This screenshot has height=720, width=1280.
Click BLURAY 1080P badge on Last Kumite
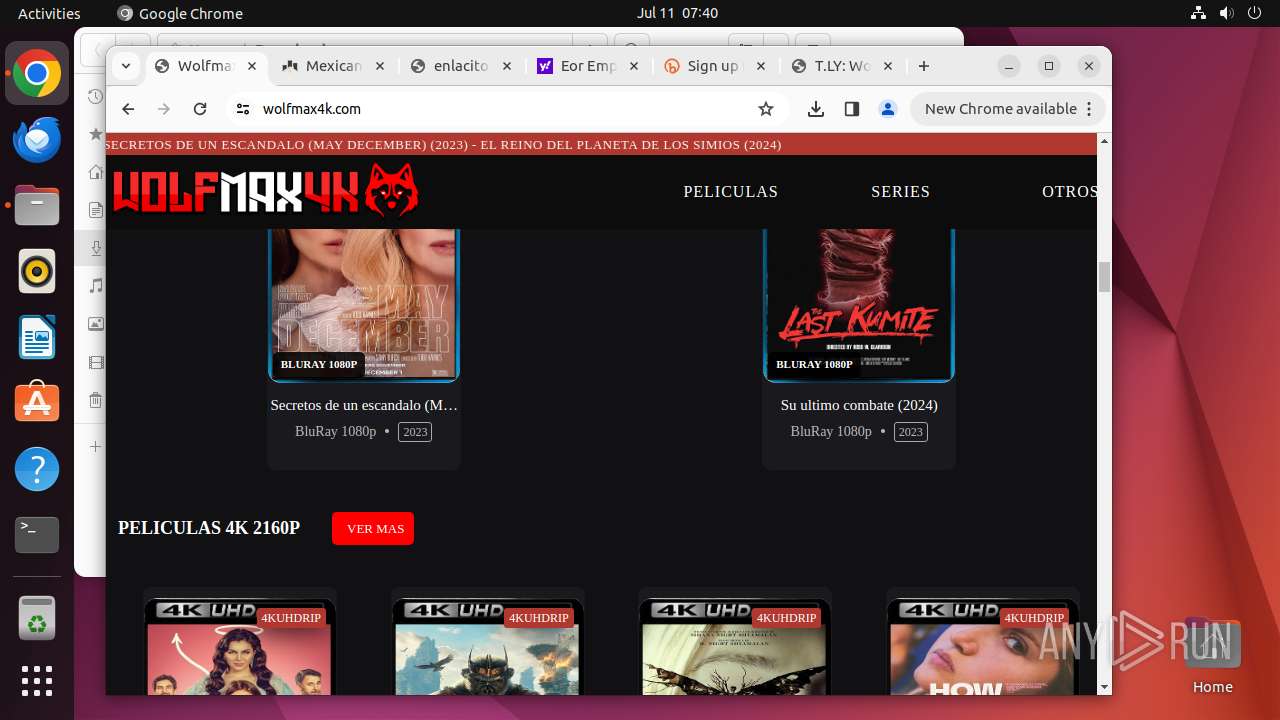click(x=815, y=364)
